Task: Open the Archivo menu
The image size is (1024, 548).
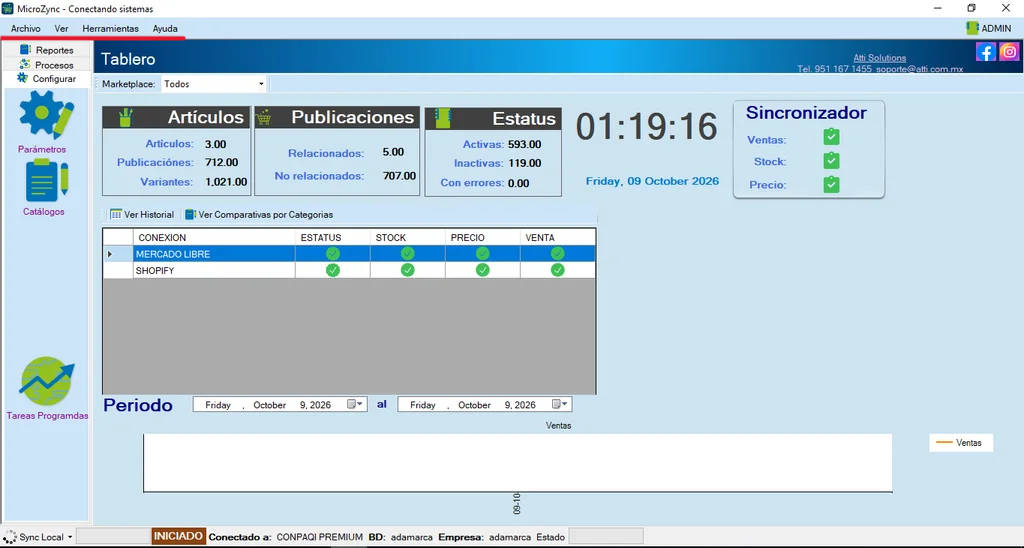Action: pos(25,28)
